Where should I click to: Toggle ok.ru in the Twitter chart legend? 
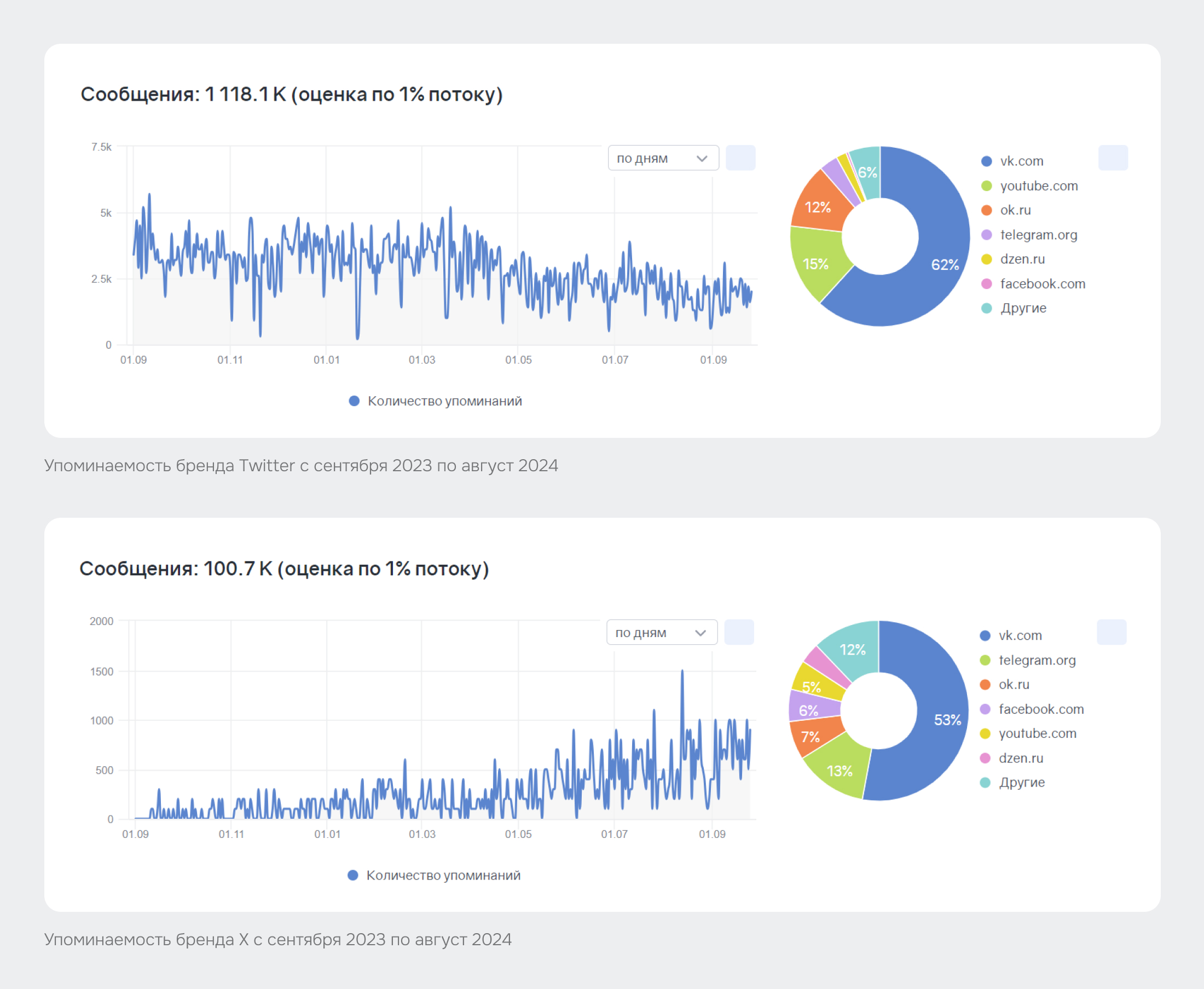(1006, 210)
